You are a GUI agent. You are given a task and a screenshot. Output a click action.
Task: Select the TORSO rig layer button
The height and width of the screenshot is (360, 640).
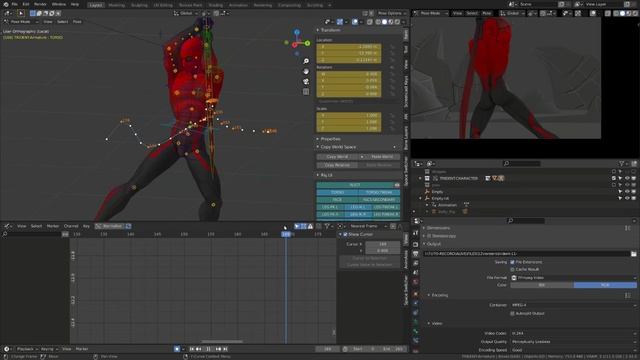point(337,192)
